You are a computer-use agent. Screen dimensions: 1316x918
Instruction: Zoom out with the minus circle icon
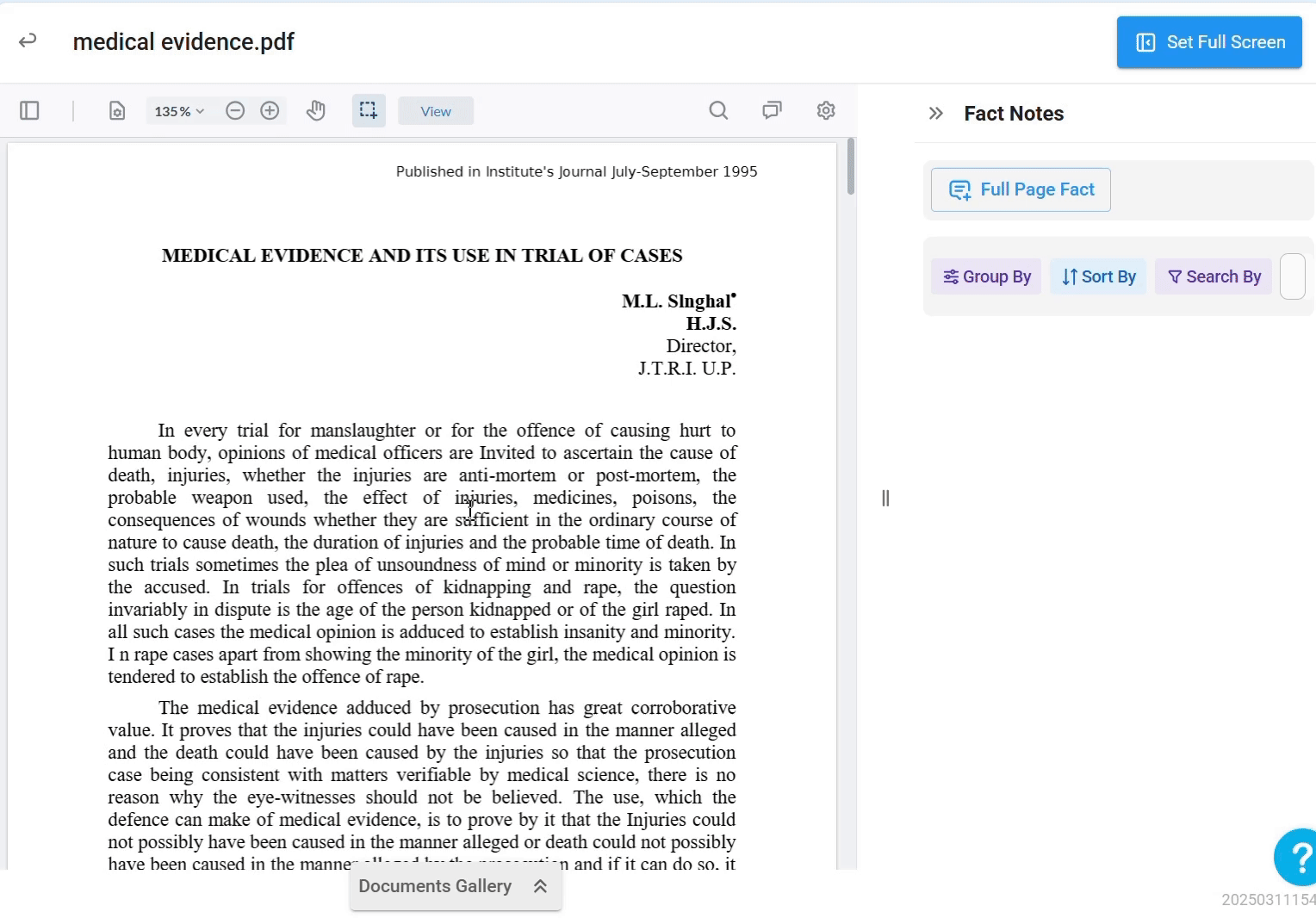click(235, 110)
